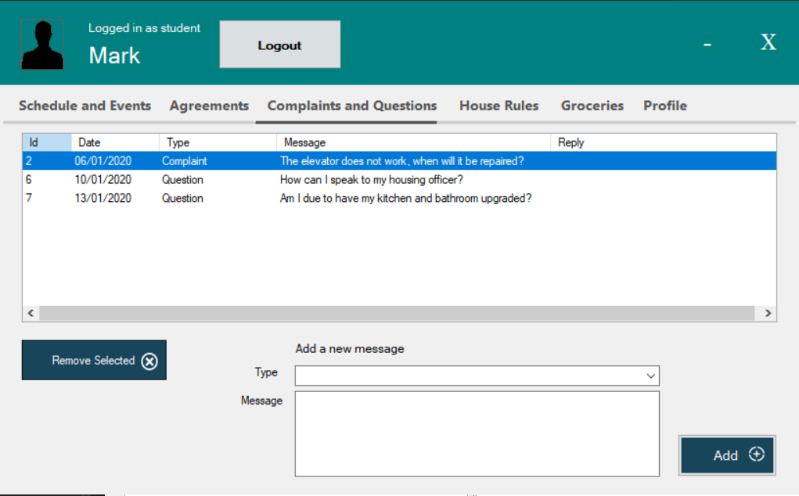Click the left arrow of horizontal scrollbar
The image size is (799, 496).
[x=31, y=313]
